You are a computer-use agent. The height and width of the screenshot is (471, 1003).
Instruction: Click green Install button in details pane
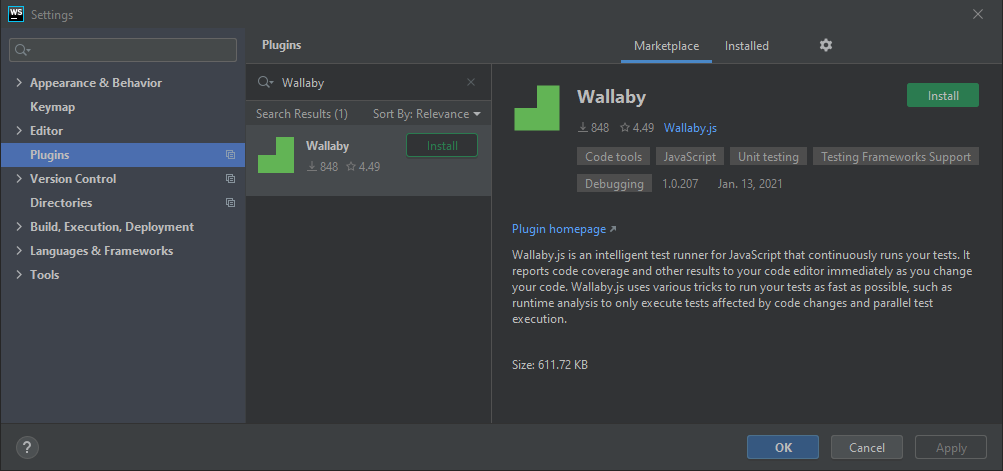point(943,95)
